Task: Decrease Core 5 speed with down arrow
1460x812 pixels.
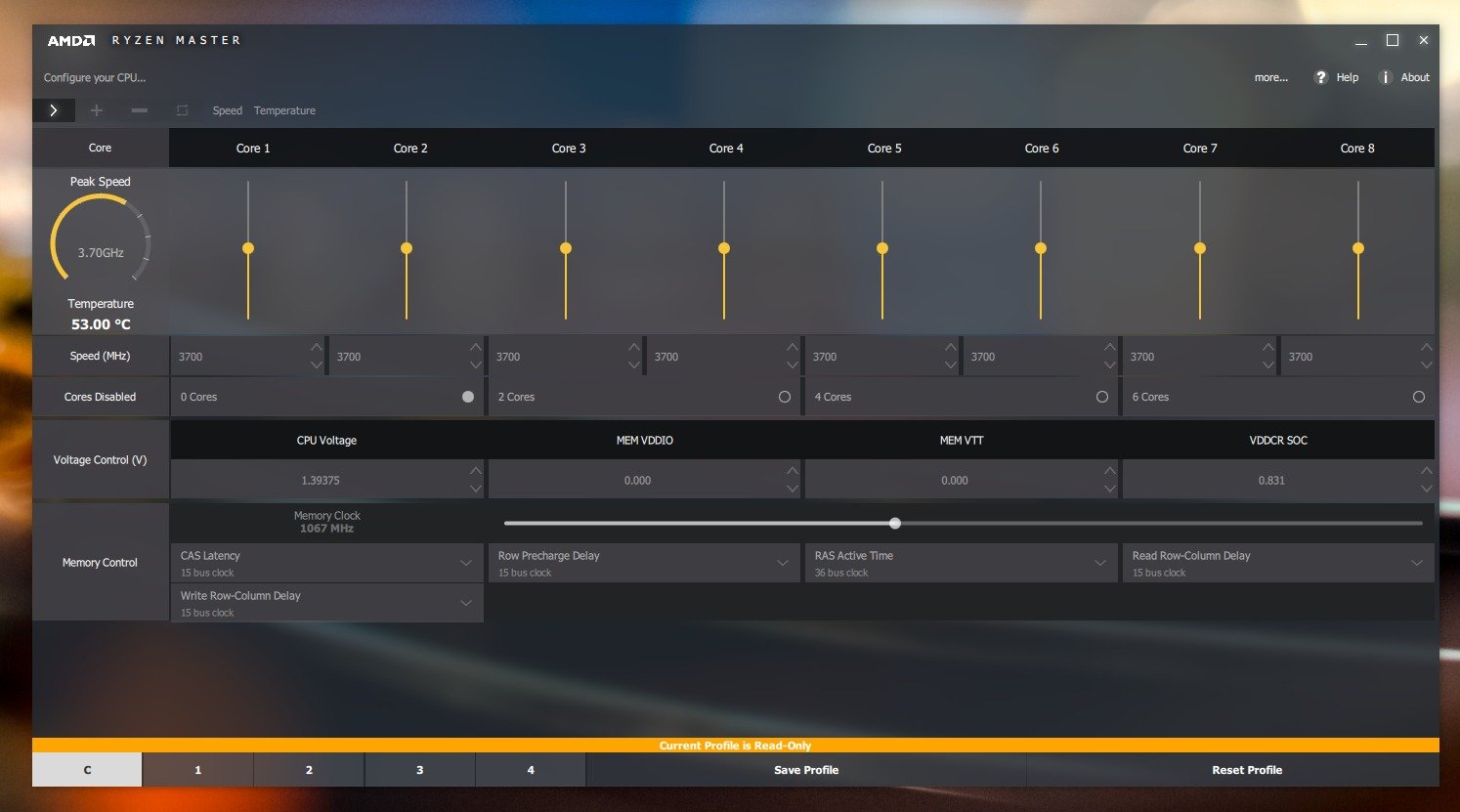Action: [x=951, y=364]
